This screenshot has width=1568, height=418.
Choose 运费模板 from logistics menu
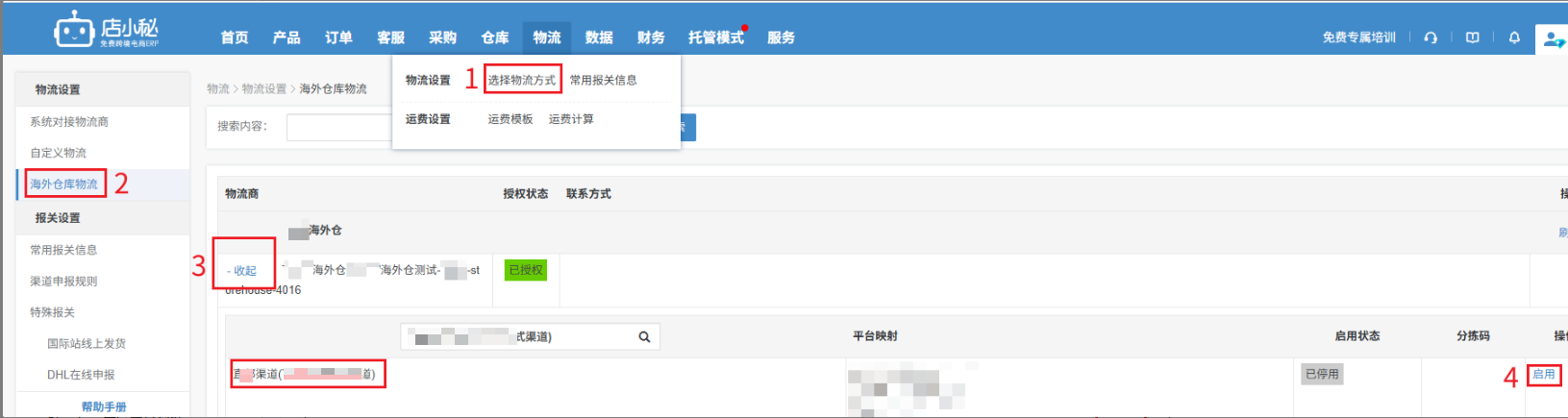[x=510, y=119]
